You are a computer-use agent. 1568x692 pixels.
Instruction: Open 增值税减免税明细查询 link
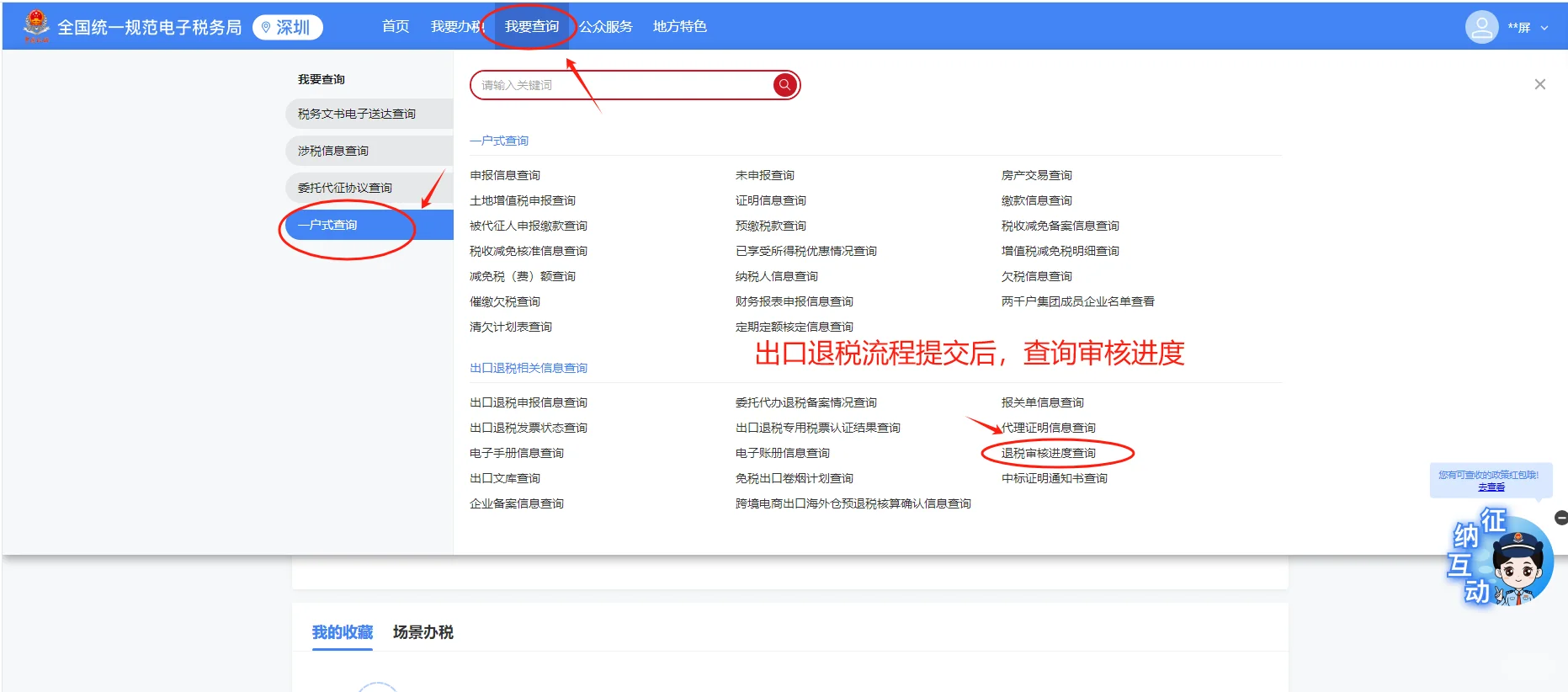point(1060,251)
